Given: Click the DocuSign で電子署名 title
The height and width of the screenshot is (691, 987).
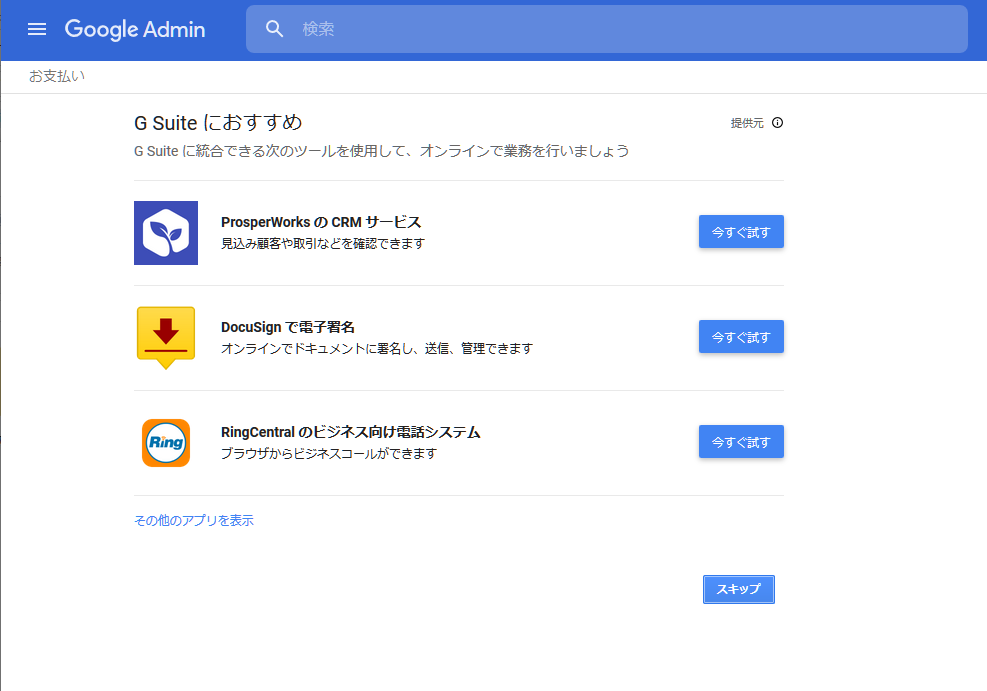Looking at the screenshot, I should coord(288,327).
